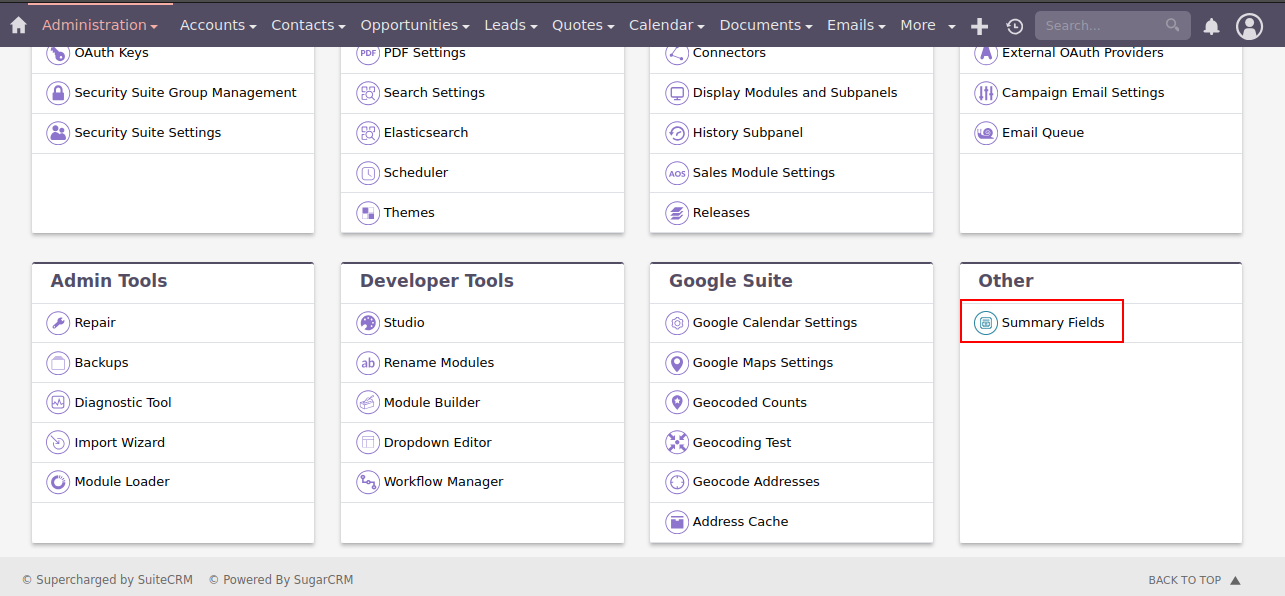Screen dimensions: 1285x596
Task: Click the Workflow Manager icon
Action: pyautogui.click(x=368, y=482)
